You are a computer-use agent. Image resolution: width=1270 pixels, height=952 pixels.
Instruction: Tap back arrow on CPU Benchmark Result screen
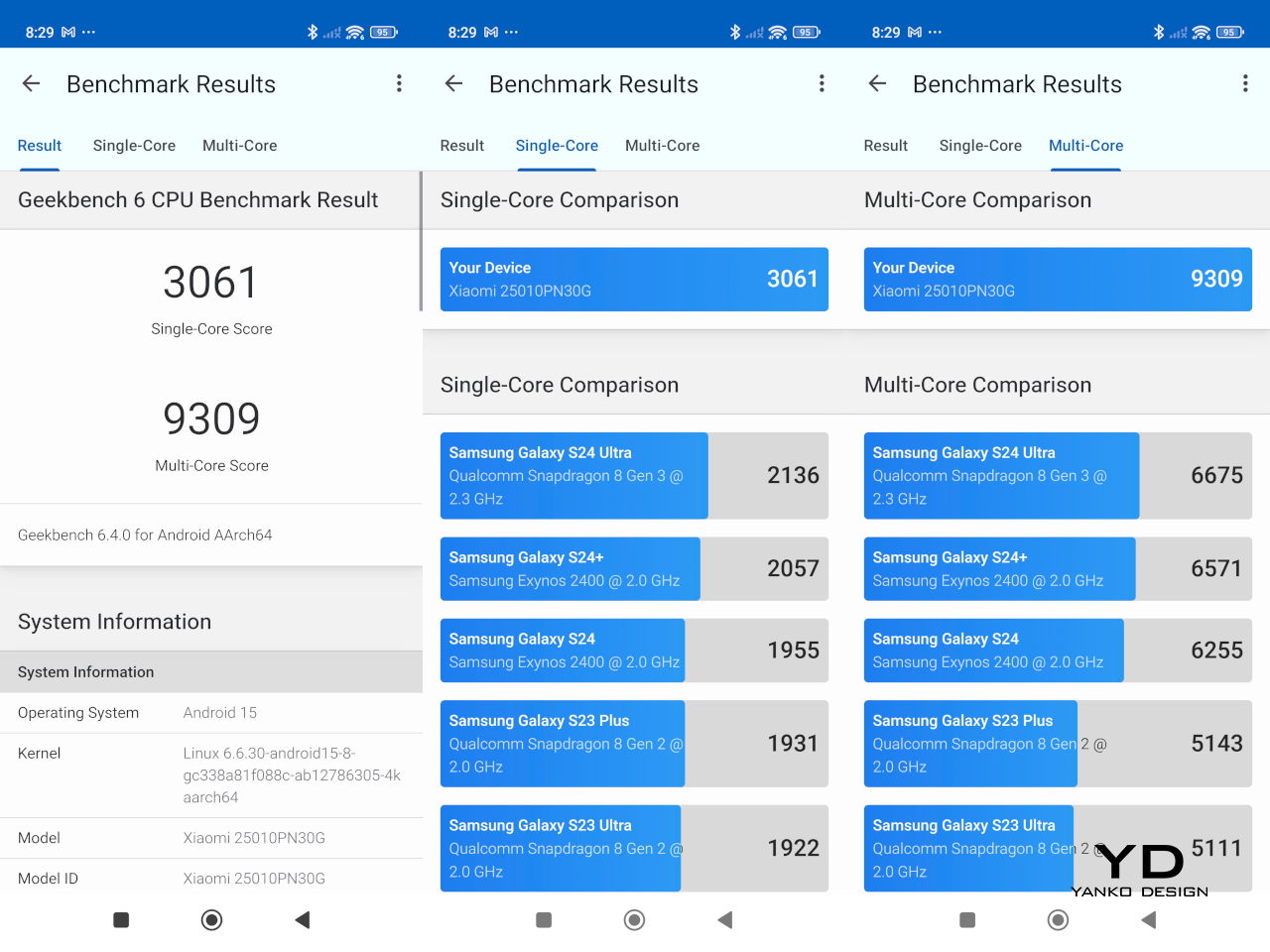point(31,84)
